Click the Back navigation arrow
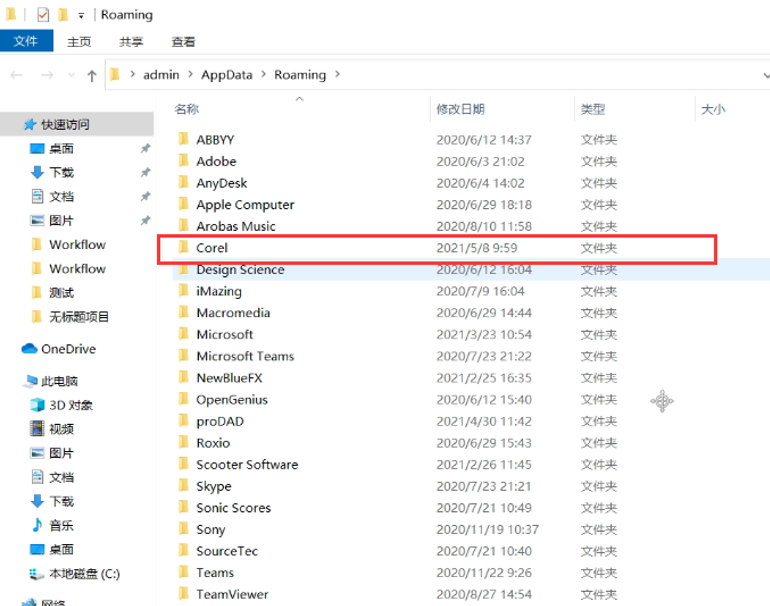The width and height of the screenshot is (770, 606). [17, 75]
